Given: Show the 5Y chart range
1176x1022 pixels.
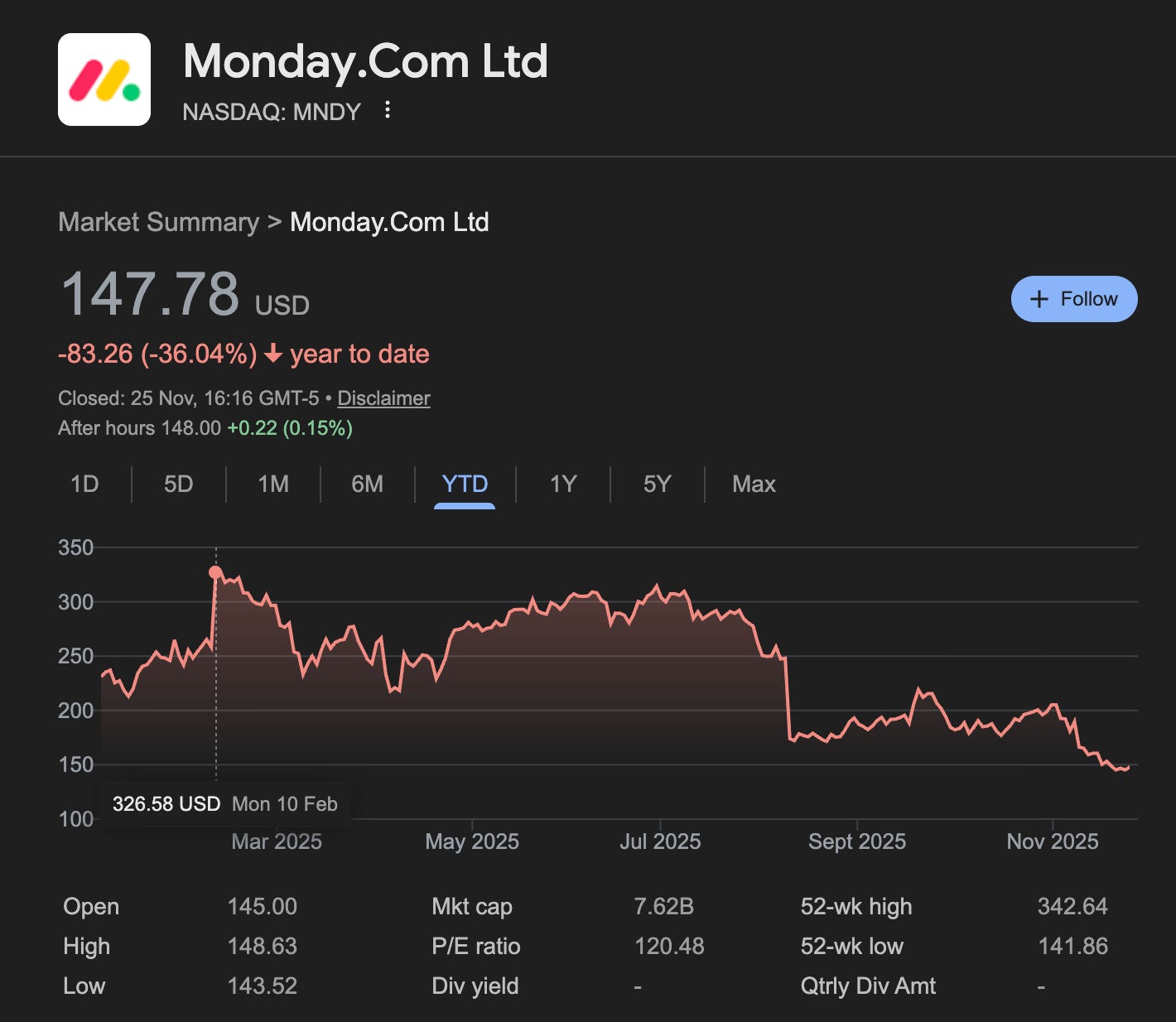Looking at the screenshot, I should click(x=658, y=484).
